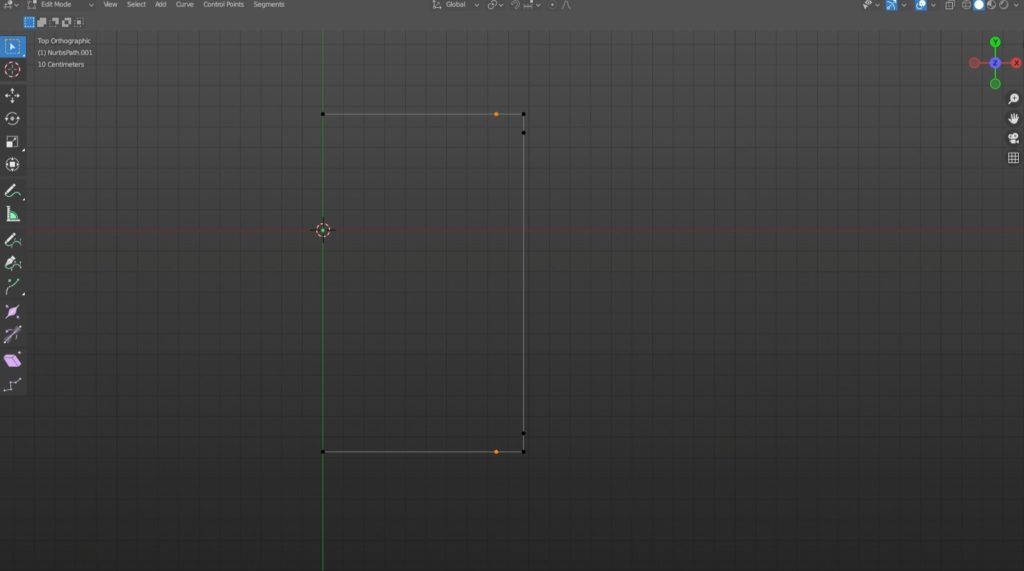Image resolution: width=1024 pixels, height=571 pixels.
Task: Click the hand pan view icon
Action: [1013, 118]
